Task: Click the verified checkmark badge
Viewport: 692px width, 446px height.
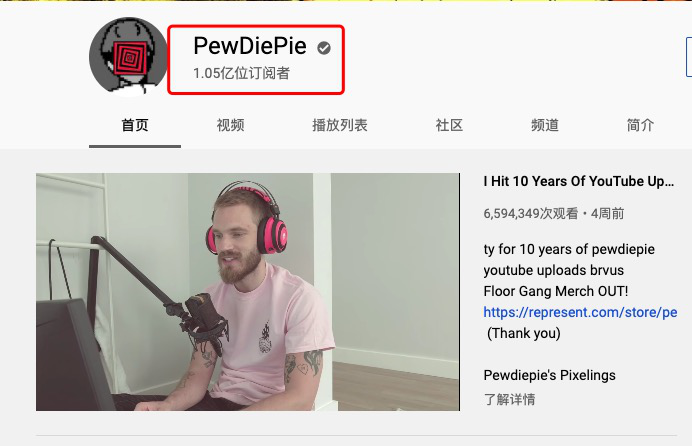Action: pos(324,48)
